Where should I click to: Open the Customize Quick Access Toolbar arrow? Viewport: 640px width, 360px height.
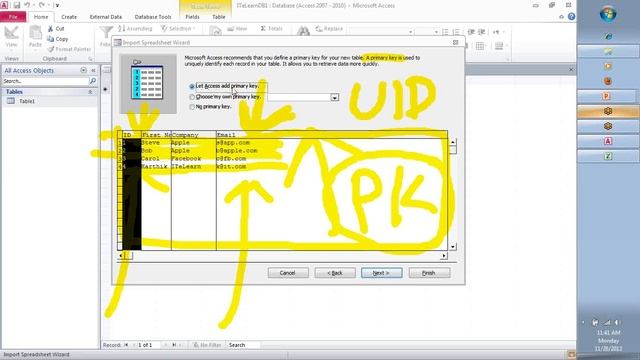57,5
